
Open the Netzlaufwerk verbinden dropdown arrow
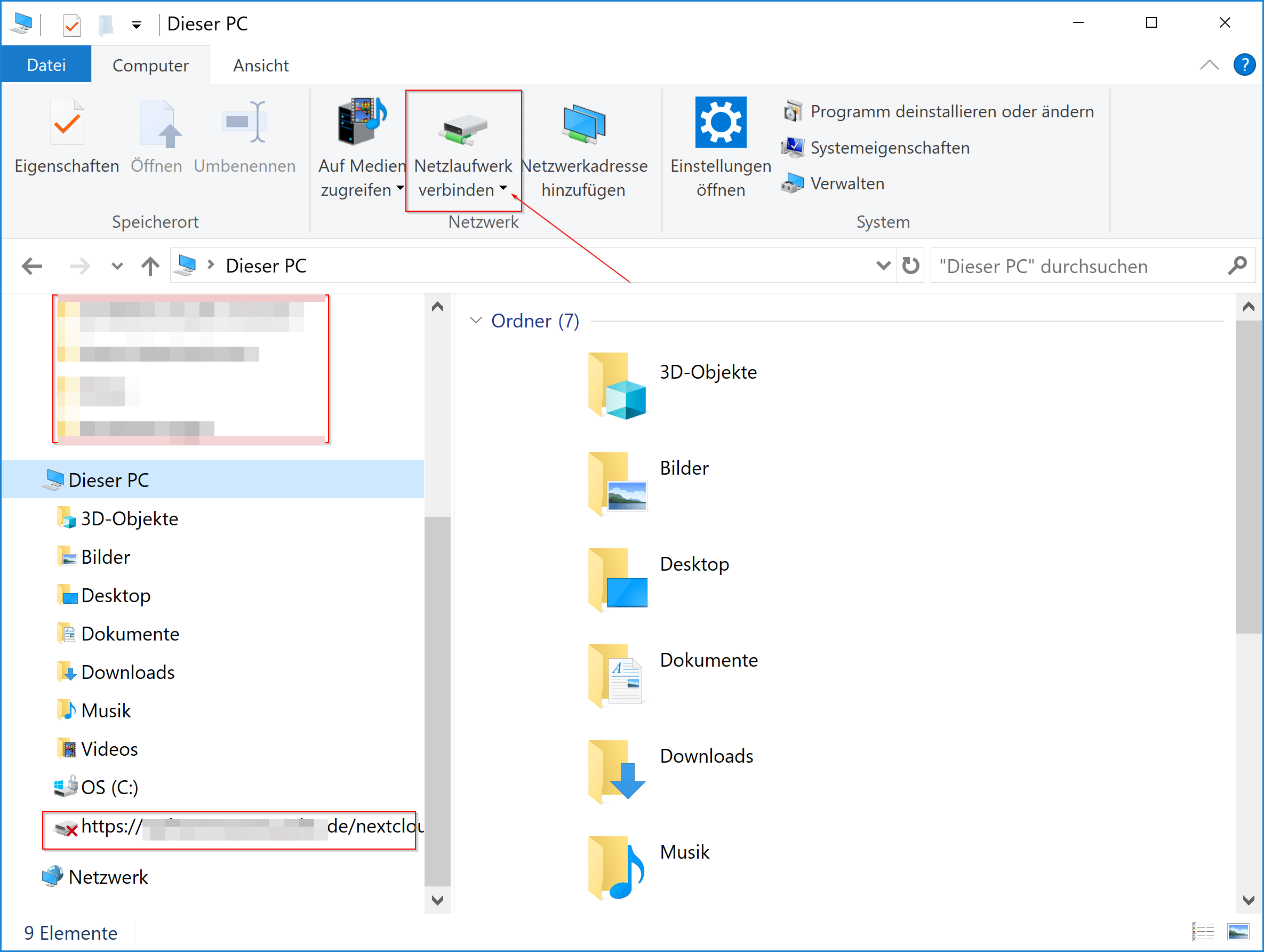[x=503, y=189]
